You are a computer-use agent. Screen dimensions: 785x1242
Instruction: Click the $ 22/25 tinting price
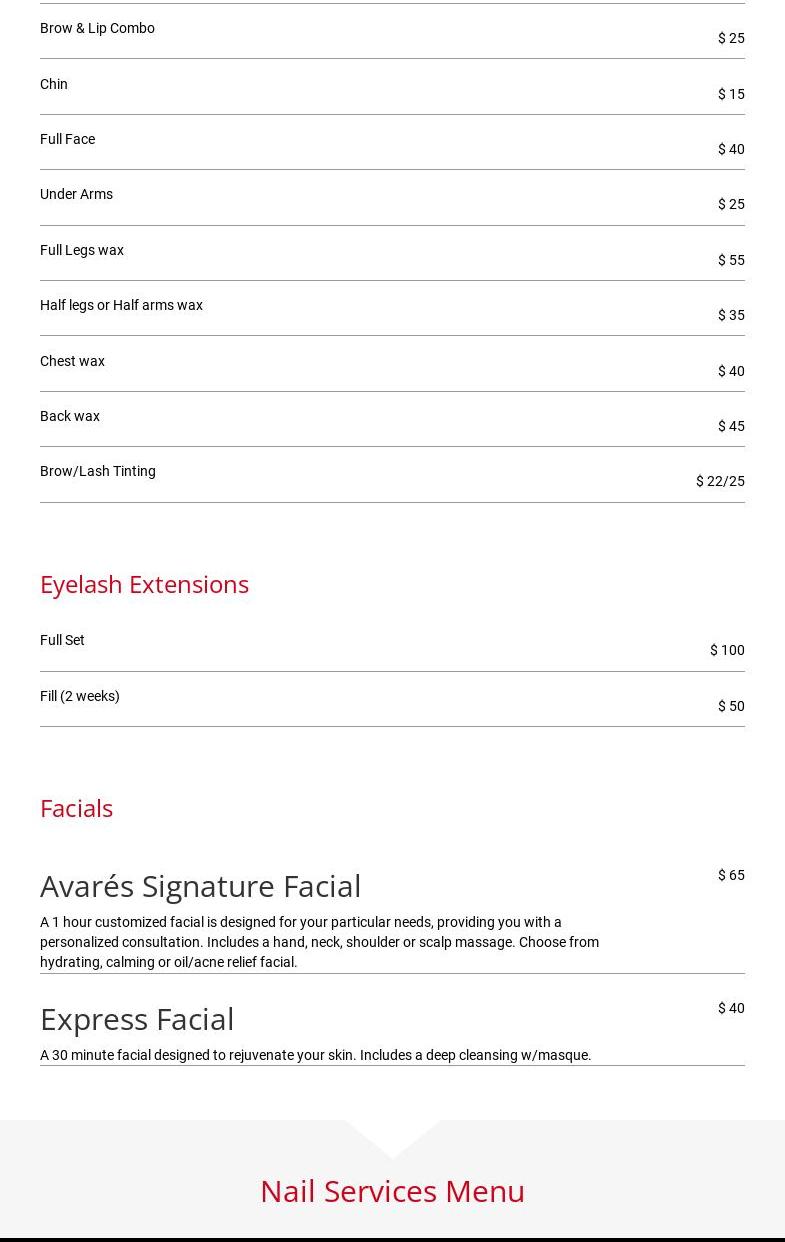(720, 481)
